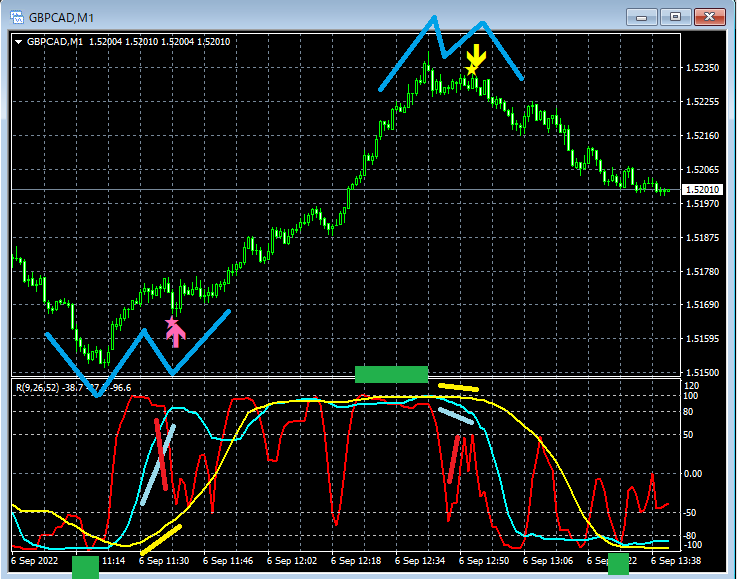The height and width of the screenshot is (579, 737).
Task: Click the 6 Sep 12:02 time label
Action: tap(292, 561)
